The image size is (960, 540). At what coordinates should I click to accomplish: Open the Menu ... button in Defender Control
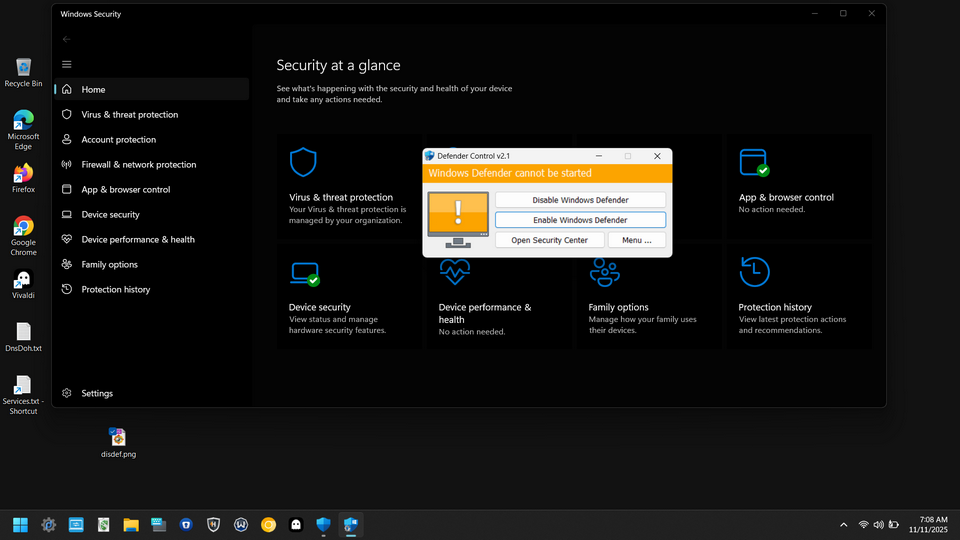tap(637, 240)
